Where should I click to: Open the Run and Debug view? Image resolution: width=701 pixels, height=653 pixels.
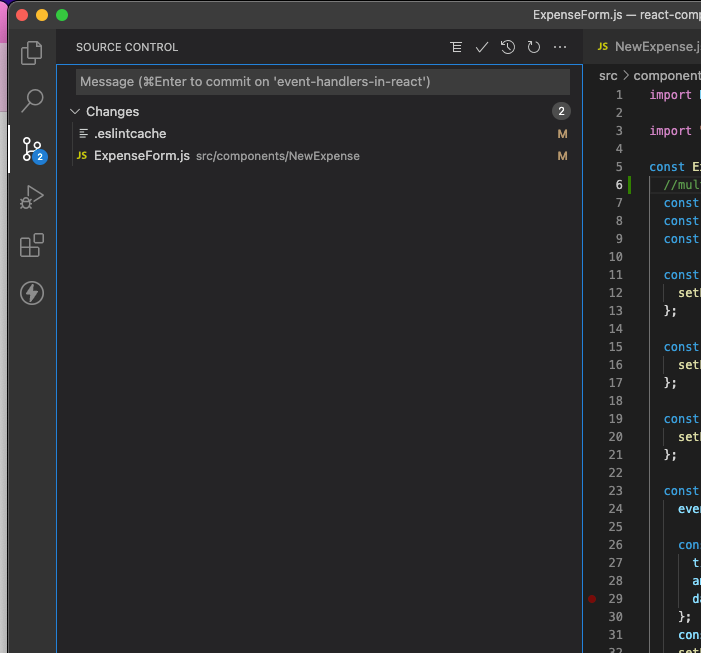(x=32, y=197)
